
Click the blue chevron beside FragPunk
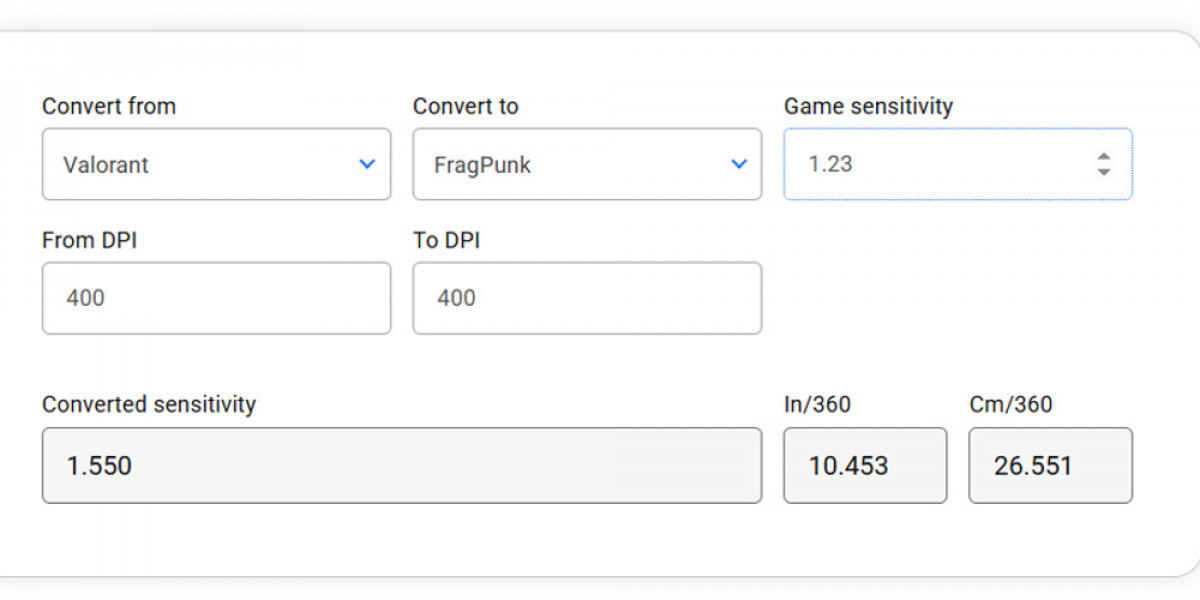[x=739, y=164]
